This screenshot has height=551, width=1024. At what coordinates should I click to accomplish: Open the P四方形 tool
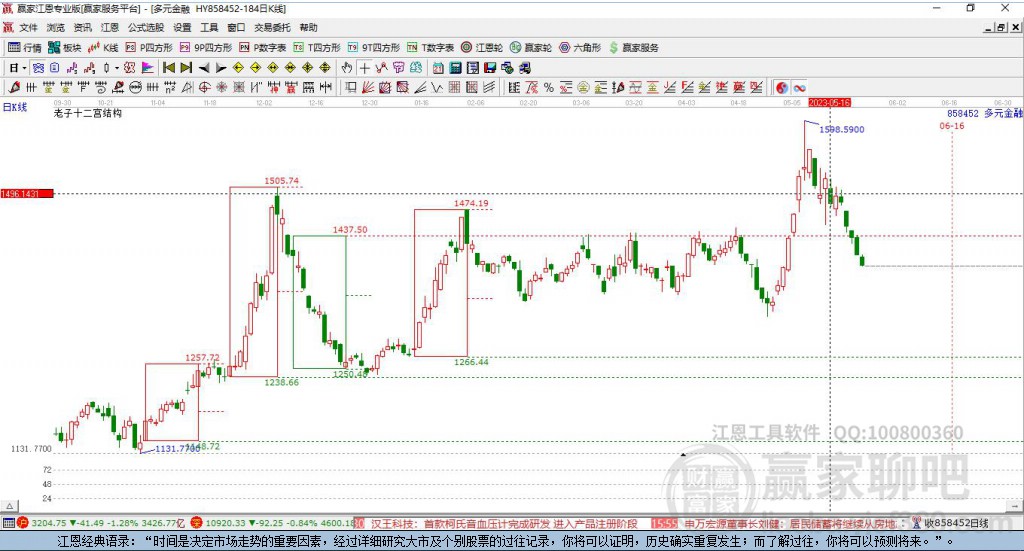(149, 48)
